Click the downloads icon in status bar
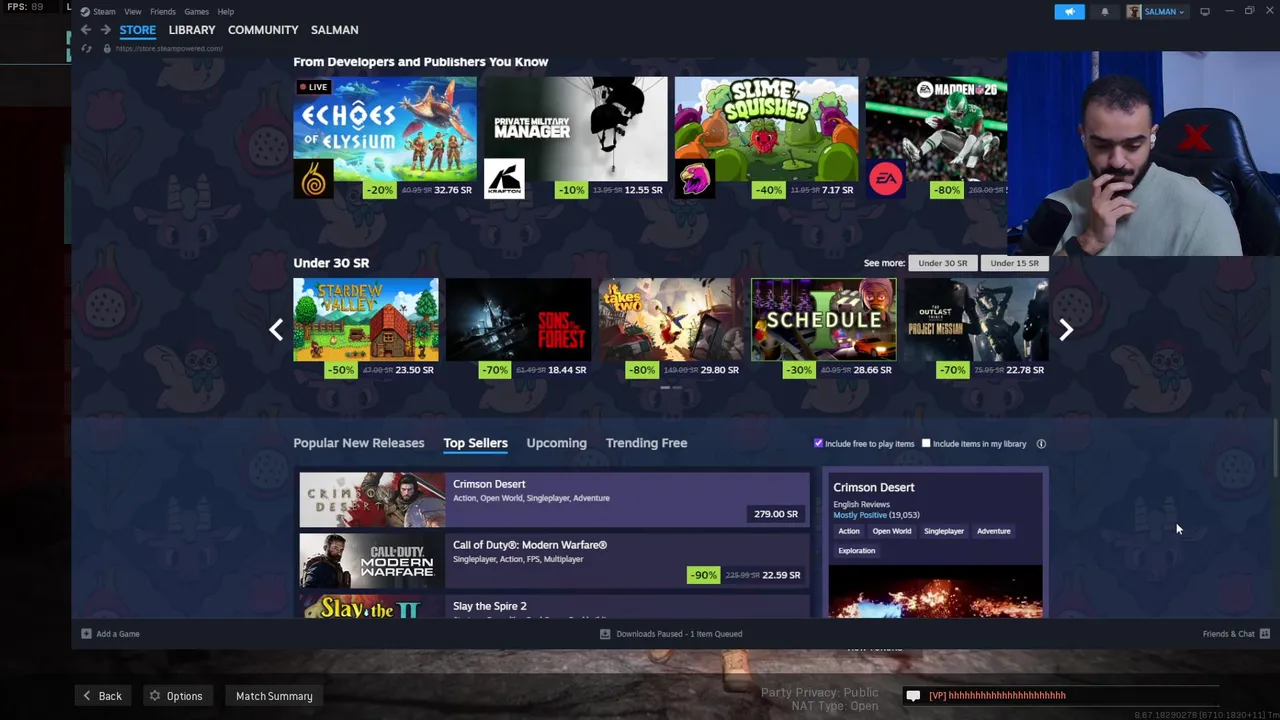The width and height of the screenshot is (1280, 720). point(604,634)
